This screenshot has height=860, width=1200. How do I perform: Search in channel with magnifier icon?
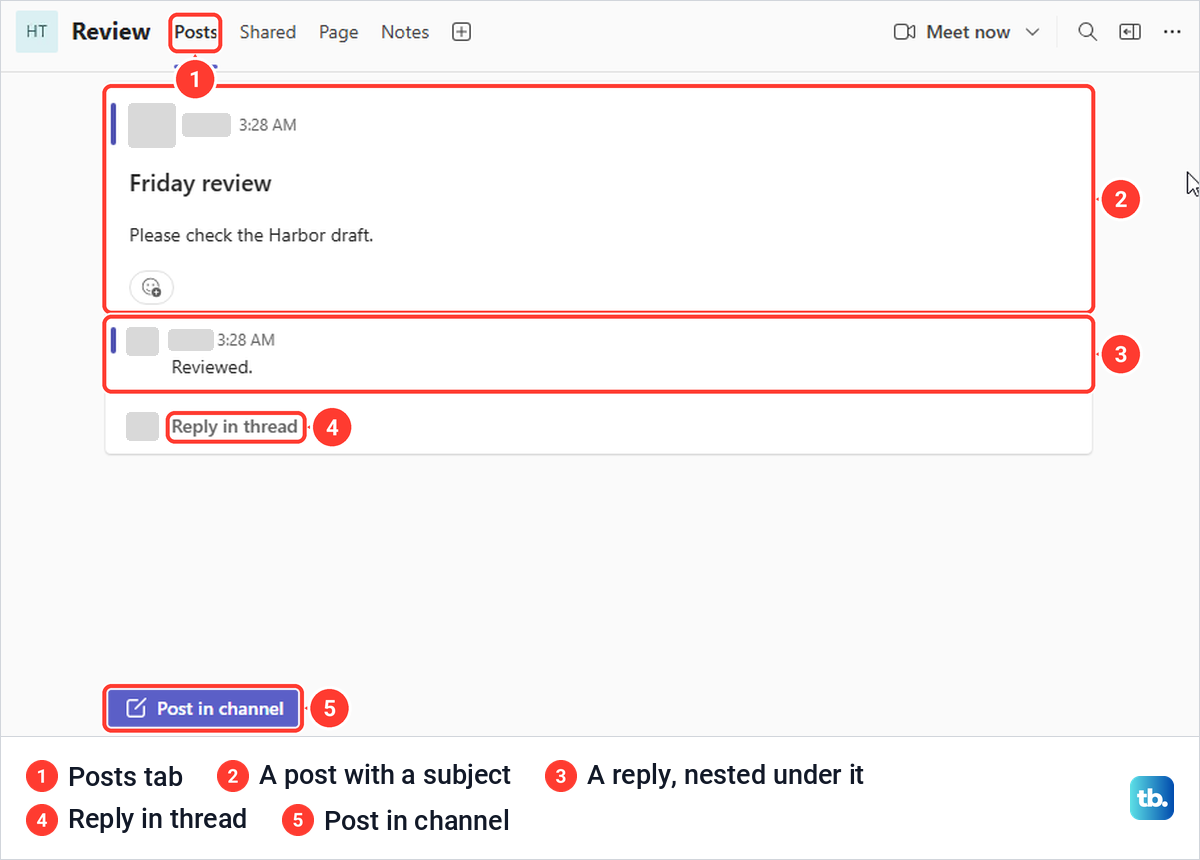(1087, 32)
